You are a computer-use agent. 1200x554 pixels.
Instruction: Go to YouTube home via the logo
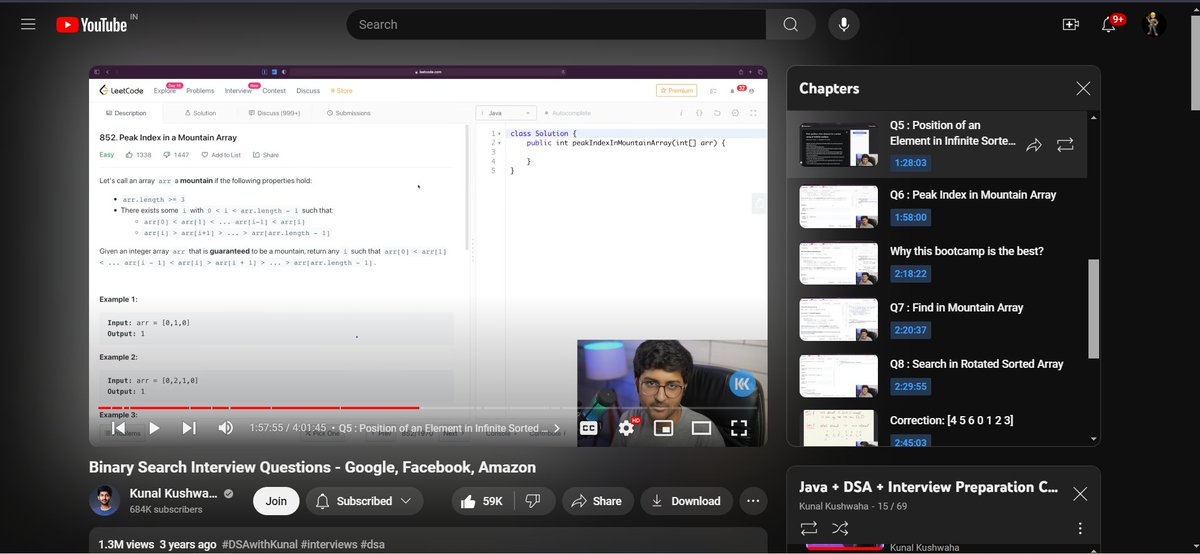pyautogui.click(x=92, y=24)
